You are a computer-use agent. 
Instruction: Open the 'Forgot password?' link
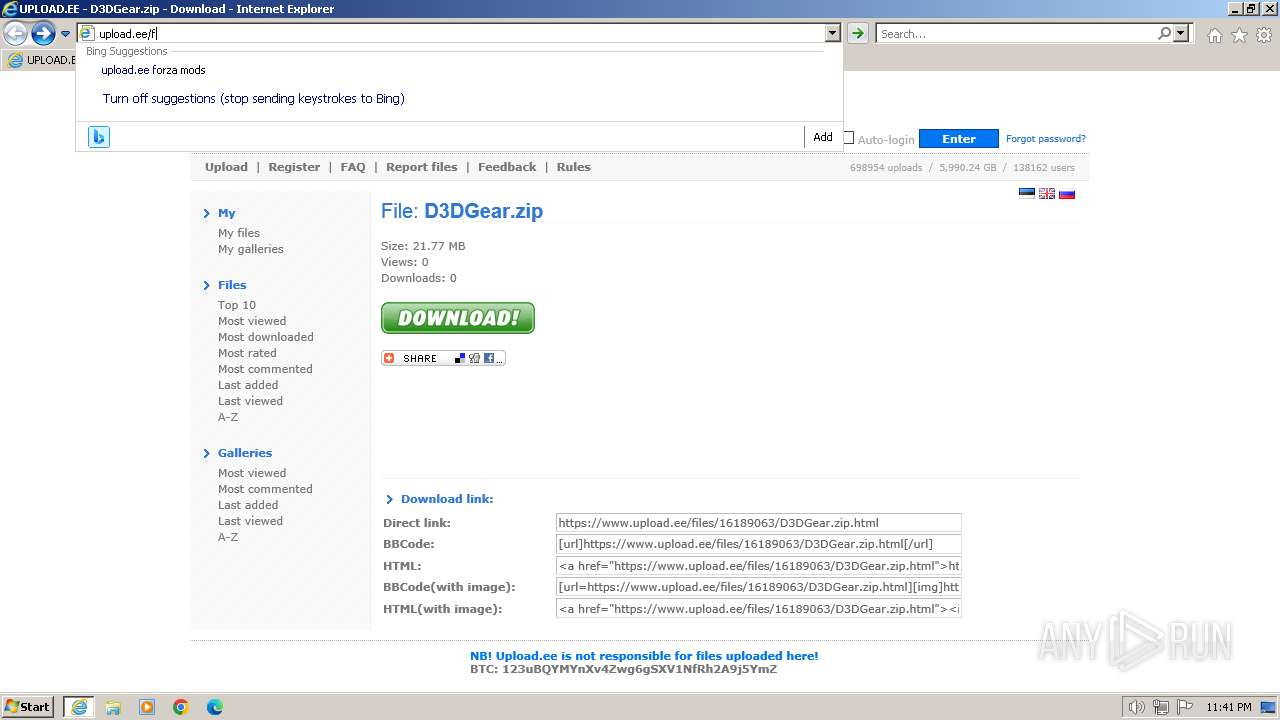tap(1045, 139)
